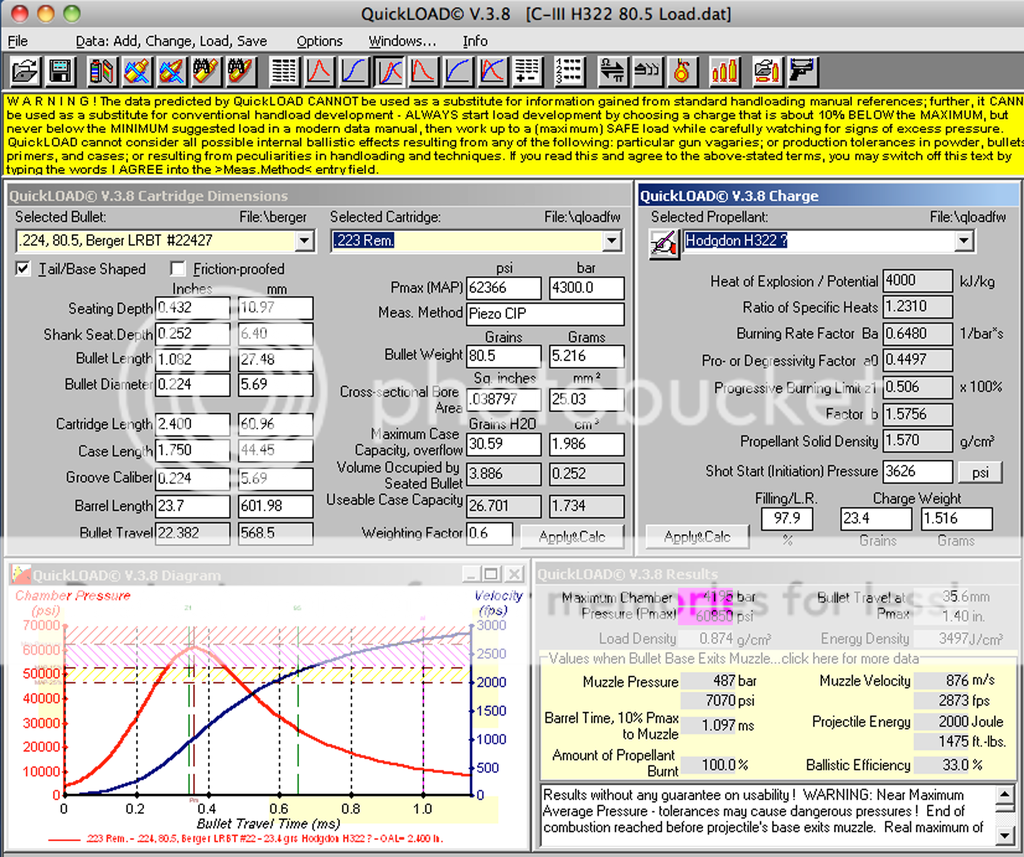Click the Charge Weight grains input field
The height and width of the screenshot is (857, 1024).
(x=876, y=519)
